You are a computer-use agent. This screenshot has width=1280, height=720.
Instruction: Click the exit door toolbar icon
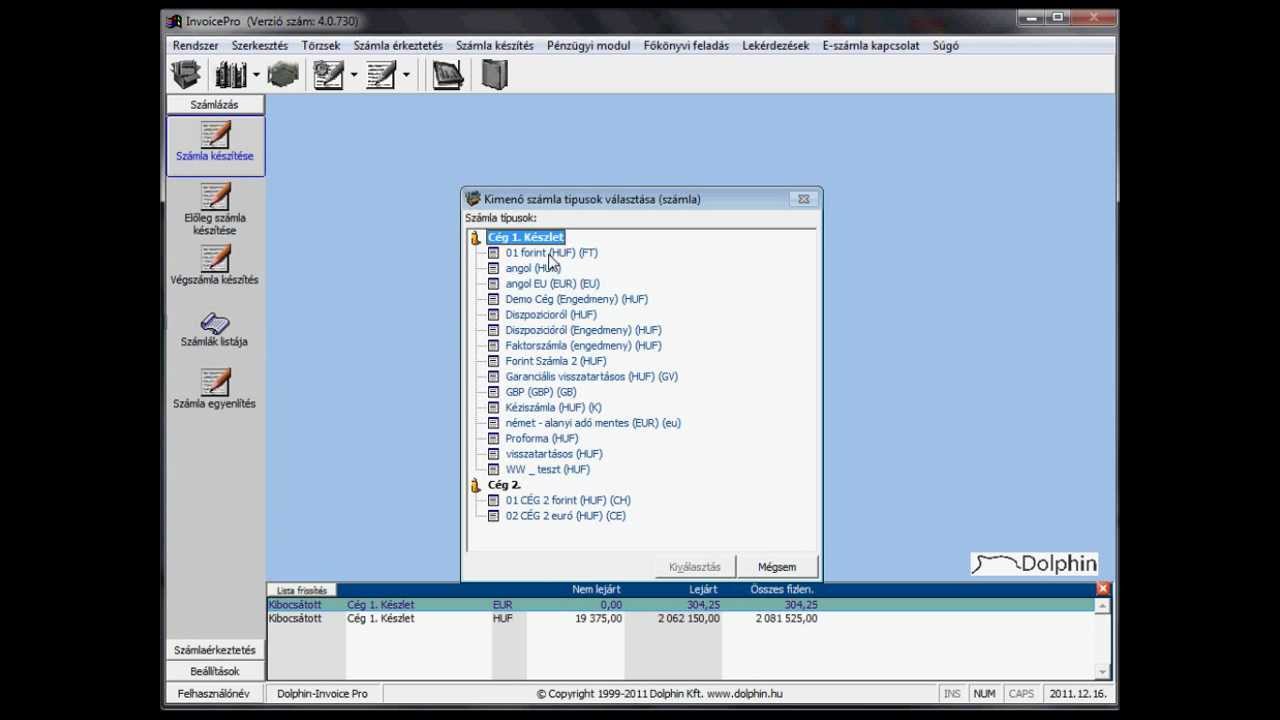[495, 75]
